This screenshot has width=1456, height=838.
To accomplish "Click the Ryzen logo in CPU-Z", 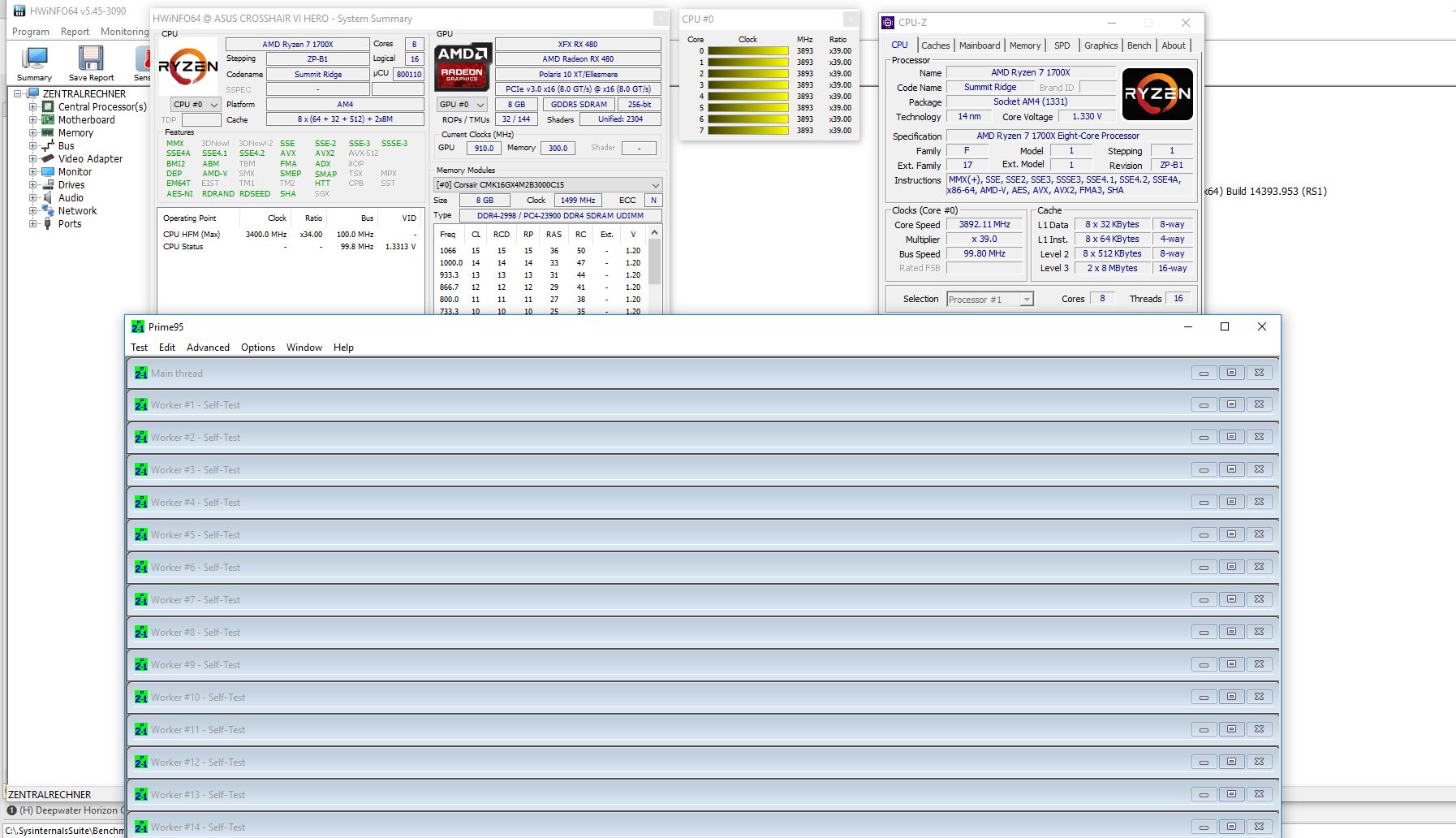I will (x=1157, y=94).
